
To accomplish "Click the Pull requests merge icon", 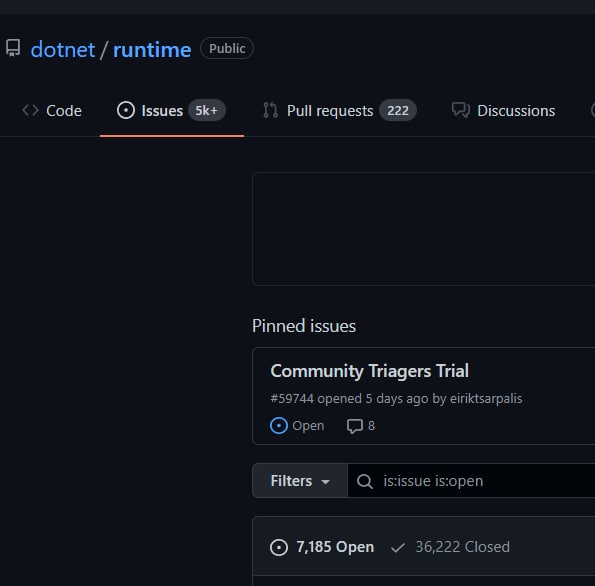I will coord(271,110).
